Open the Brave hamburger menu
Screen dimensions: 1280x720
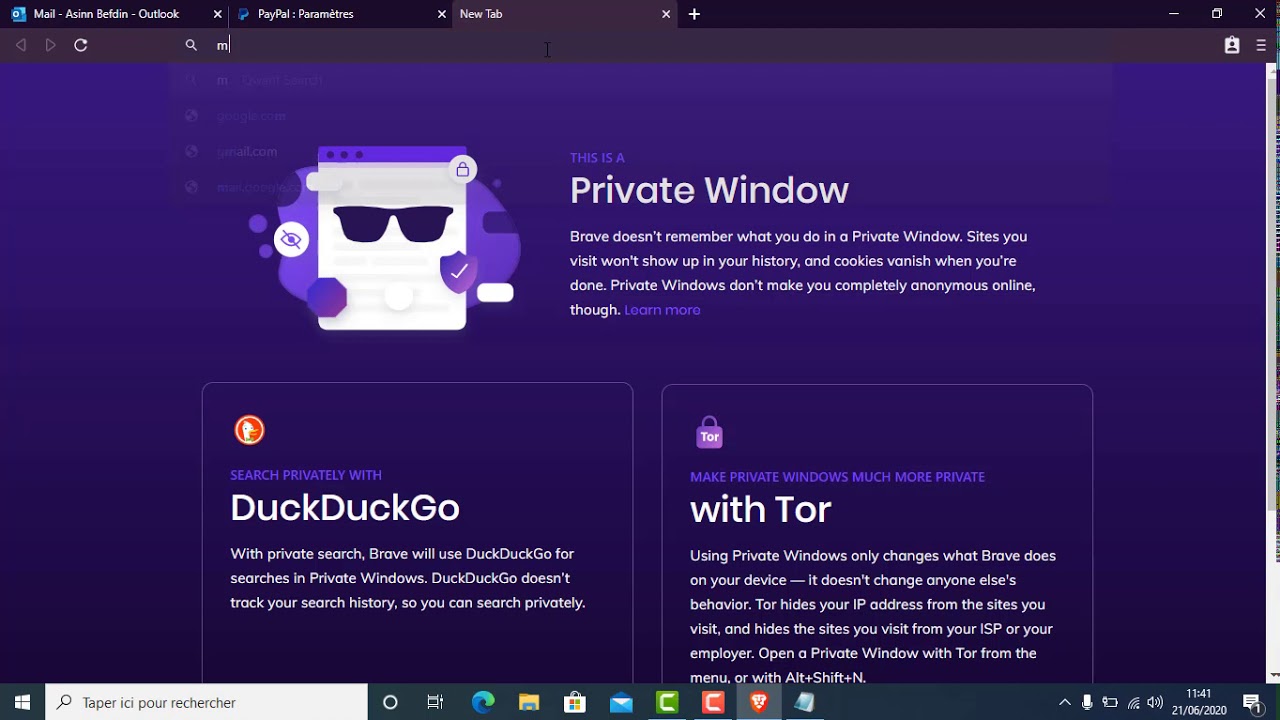point(1261,45)
